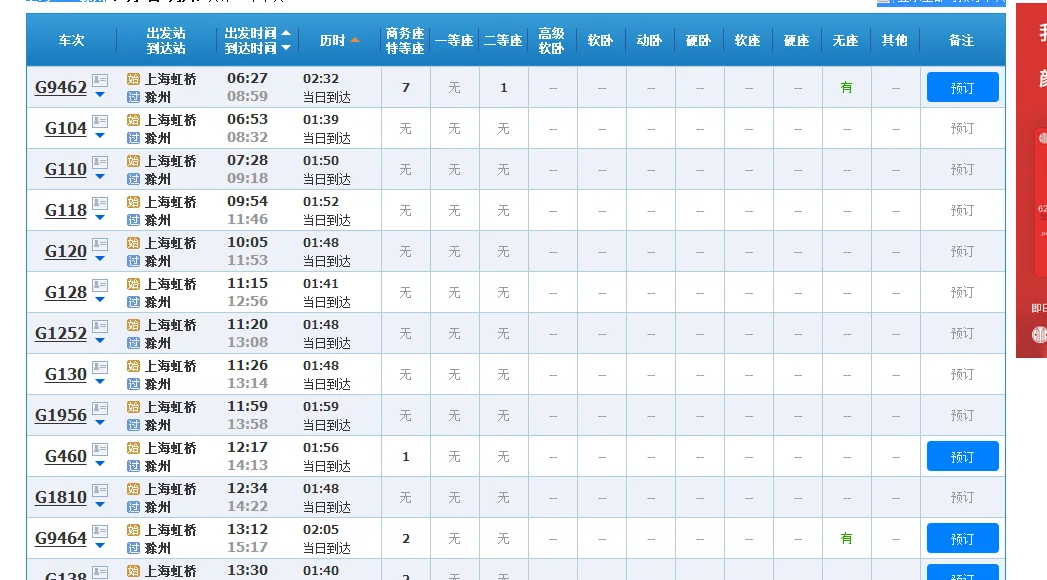Toggle the 历时 duration sort order
1047x580 pixels.
[x=356, y=38]
